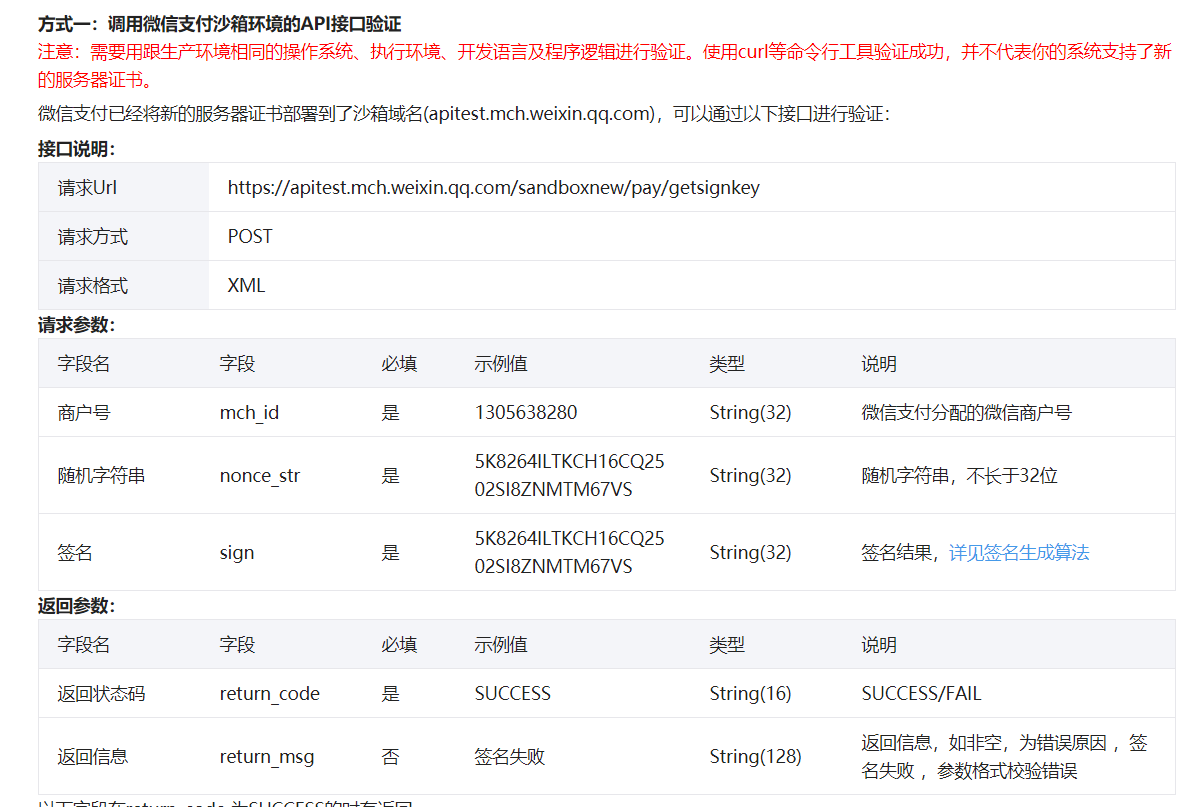The width and height of the screenshot is (1199, 807).
Task: Click the 随机字符串 row label
Action: tap(101, 476)
